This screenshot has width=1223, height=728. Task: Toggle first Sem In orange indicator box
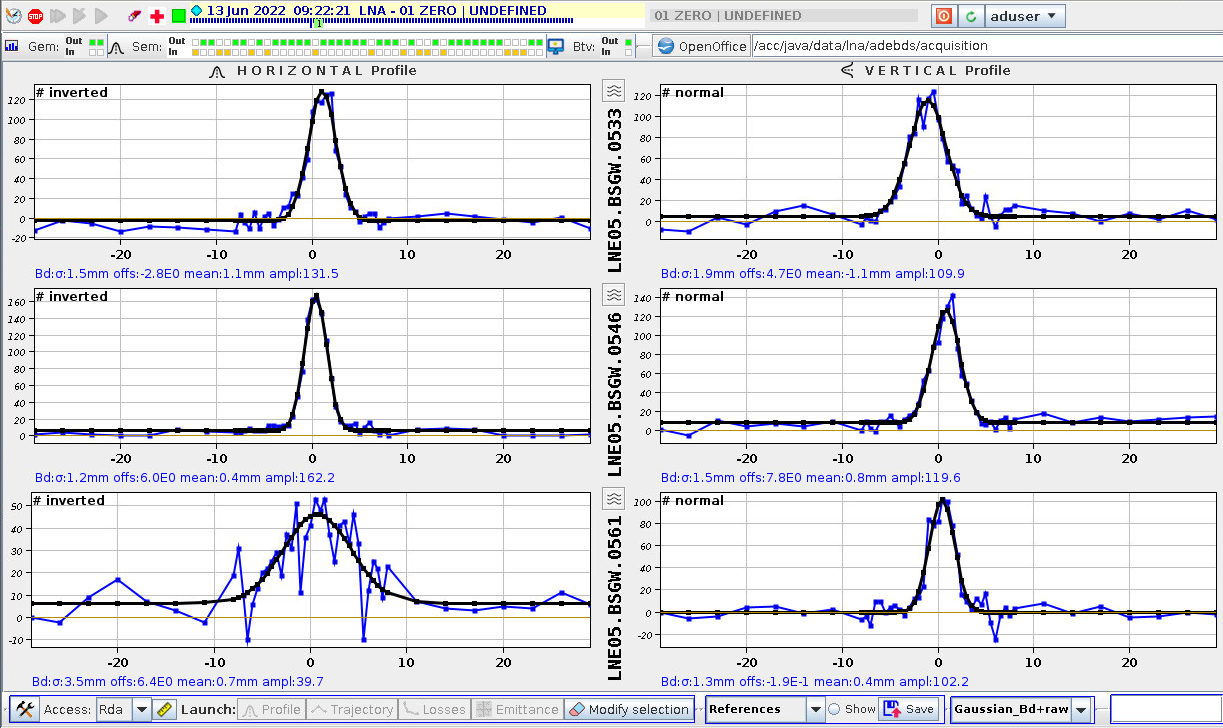point(196,51)
